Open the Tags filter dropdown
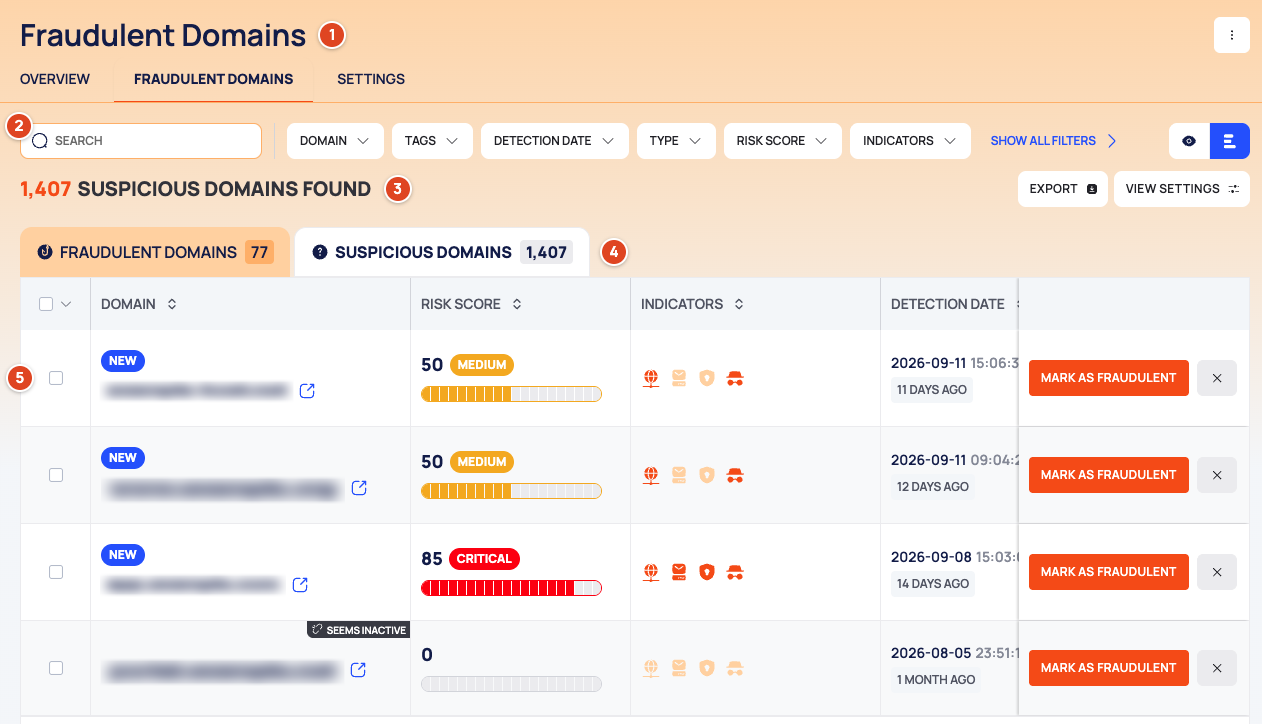 coord(432,141)
